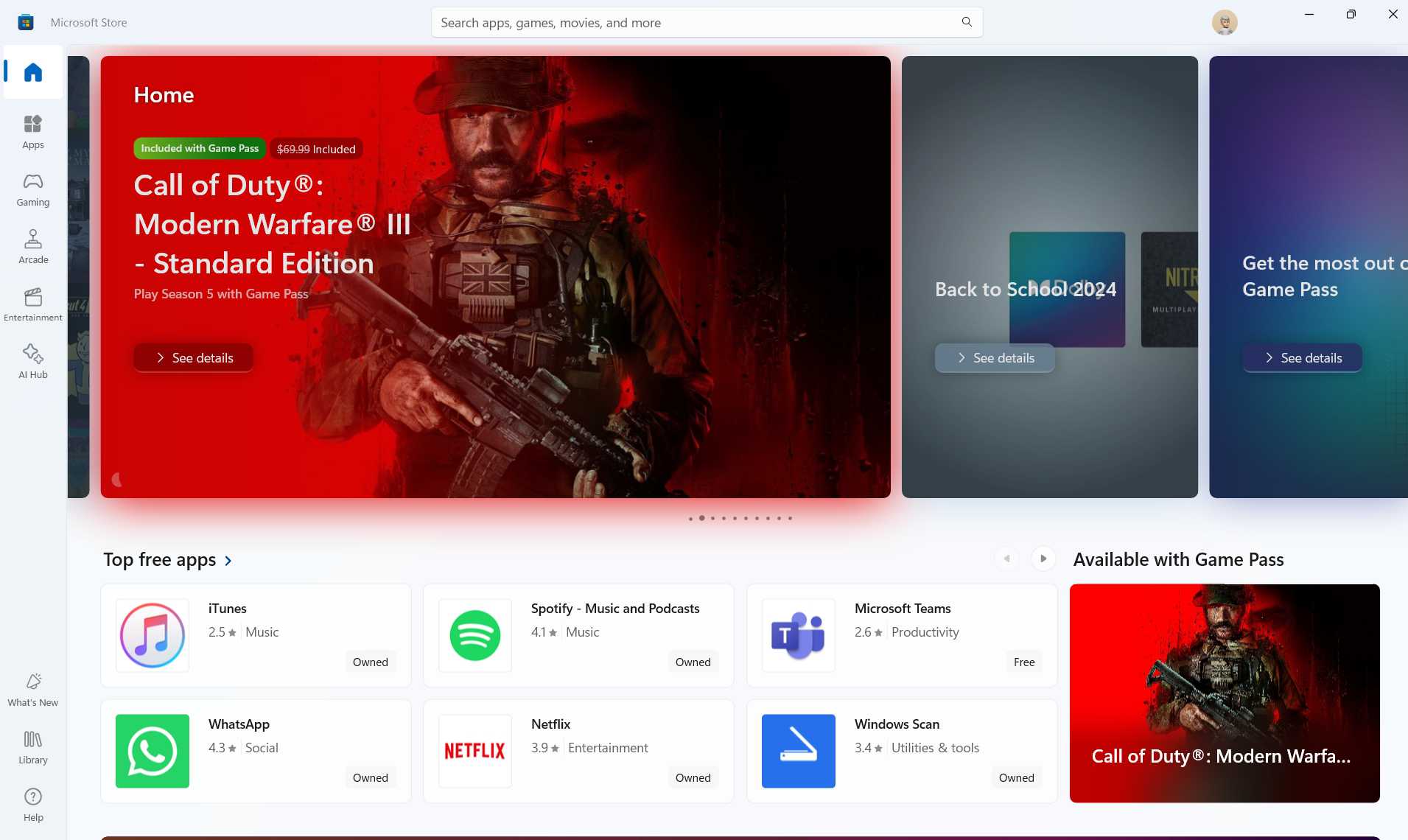This screenshot has height=840, width=1408.
Task: Open the Back to School 2024 banner
Action: click(x=1050, y=276)
